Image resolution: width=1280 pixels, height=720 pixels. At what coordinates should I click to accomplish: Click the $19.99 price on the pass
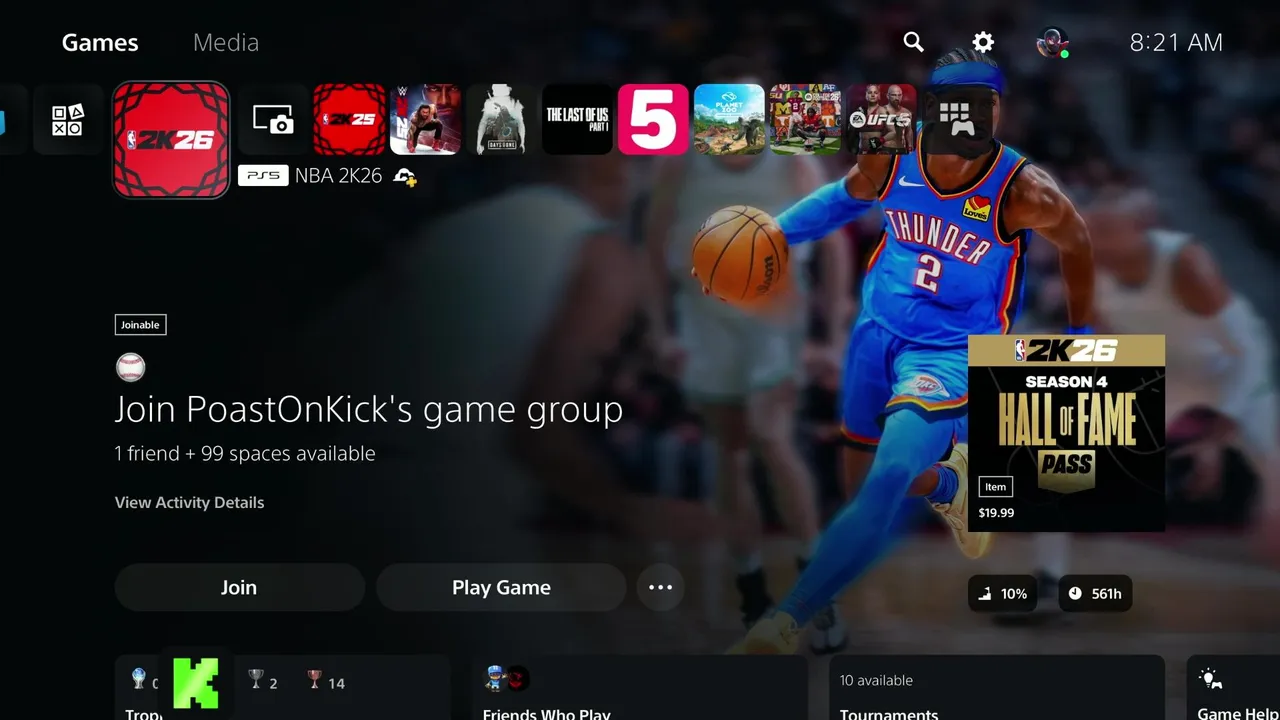pos(996,513)
